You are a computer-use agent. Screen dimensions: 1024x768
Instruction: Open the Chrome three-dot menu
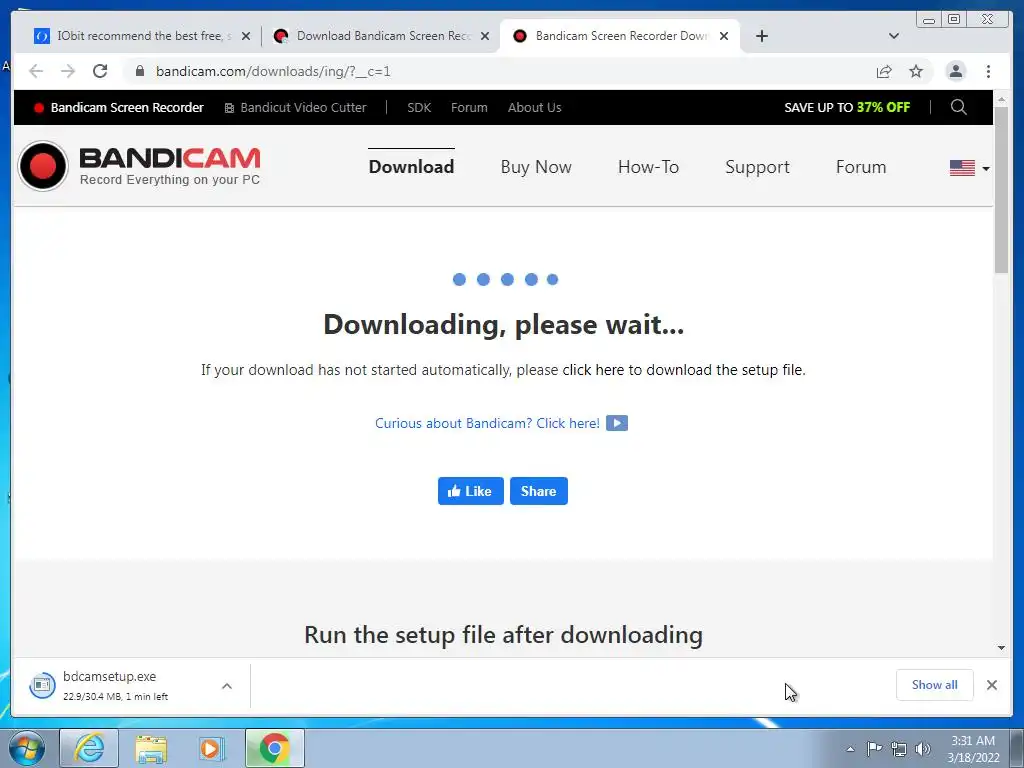(x=988, y=71)
